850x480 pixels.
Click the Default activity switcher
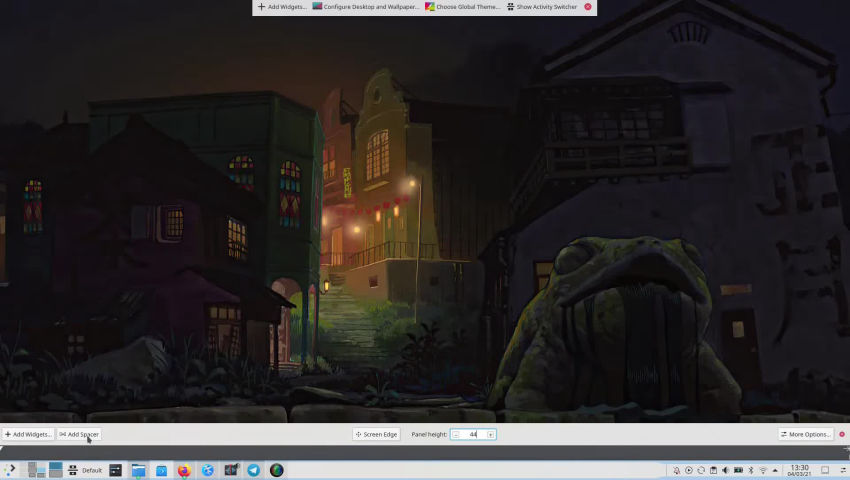tap(85, 470)
